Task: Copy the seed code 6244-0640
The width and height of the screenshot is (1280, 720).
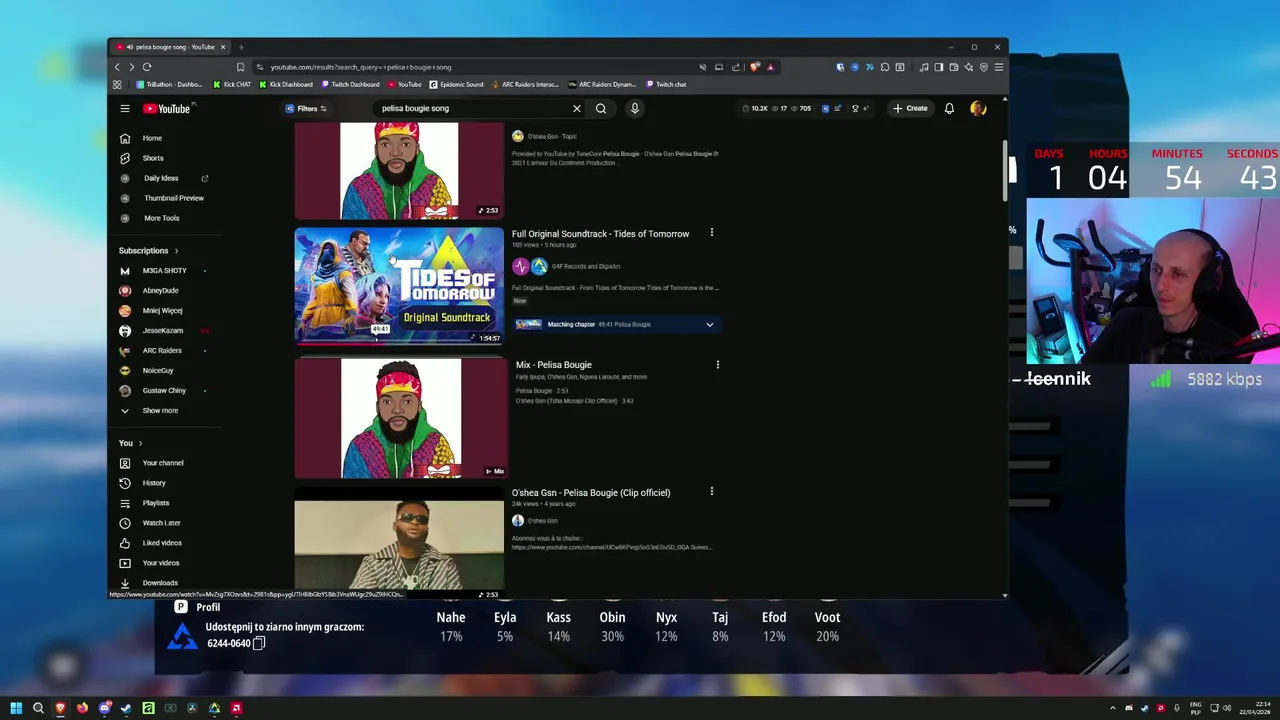Action: [x=259, y=643]
